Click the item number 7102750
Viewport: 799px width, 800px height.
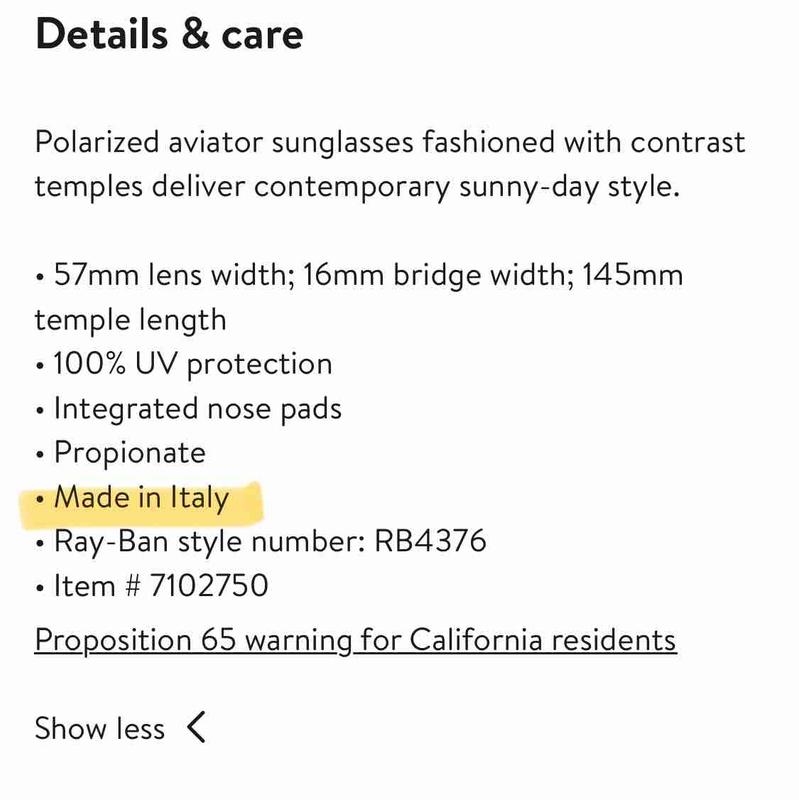209,585
